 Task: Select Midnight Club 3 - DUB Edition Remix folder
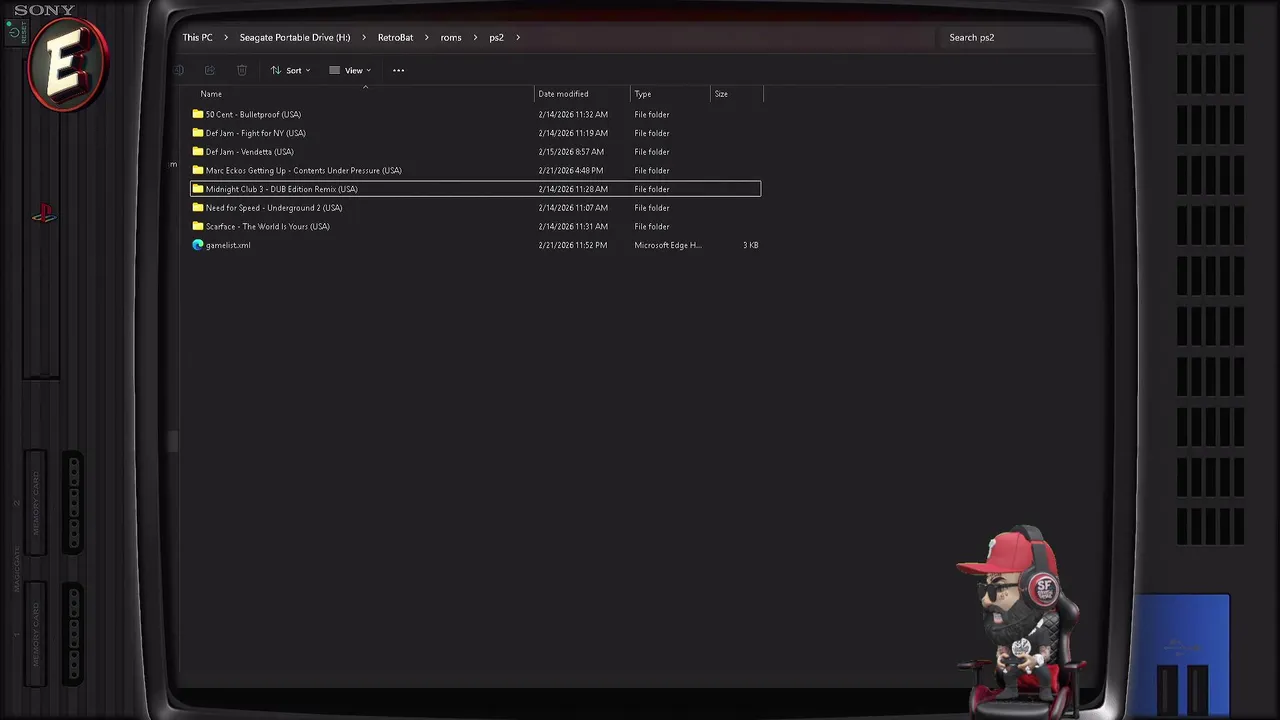click(x=475, y=189)
